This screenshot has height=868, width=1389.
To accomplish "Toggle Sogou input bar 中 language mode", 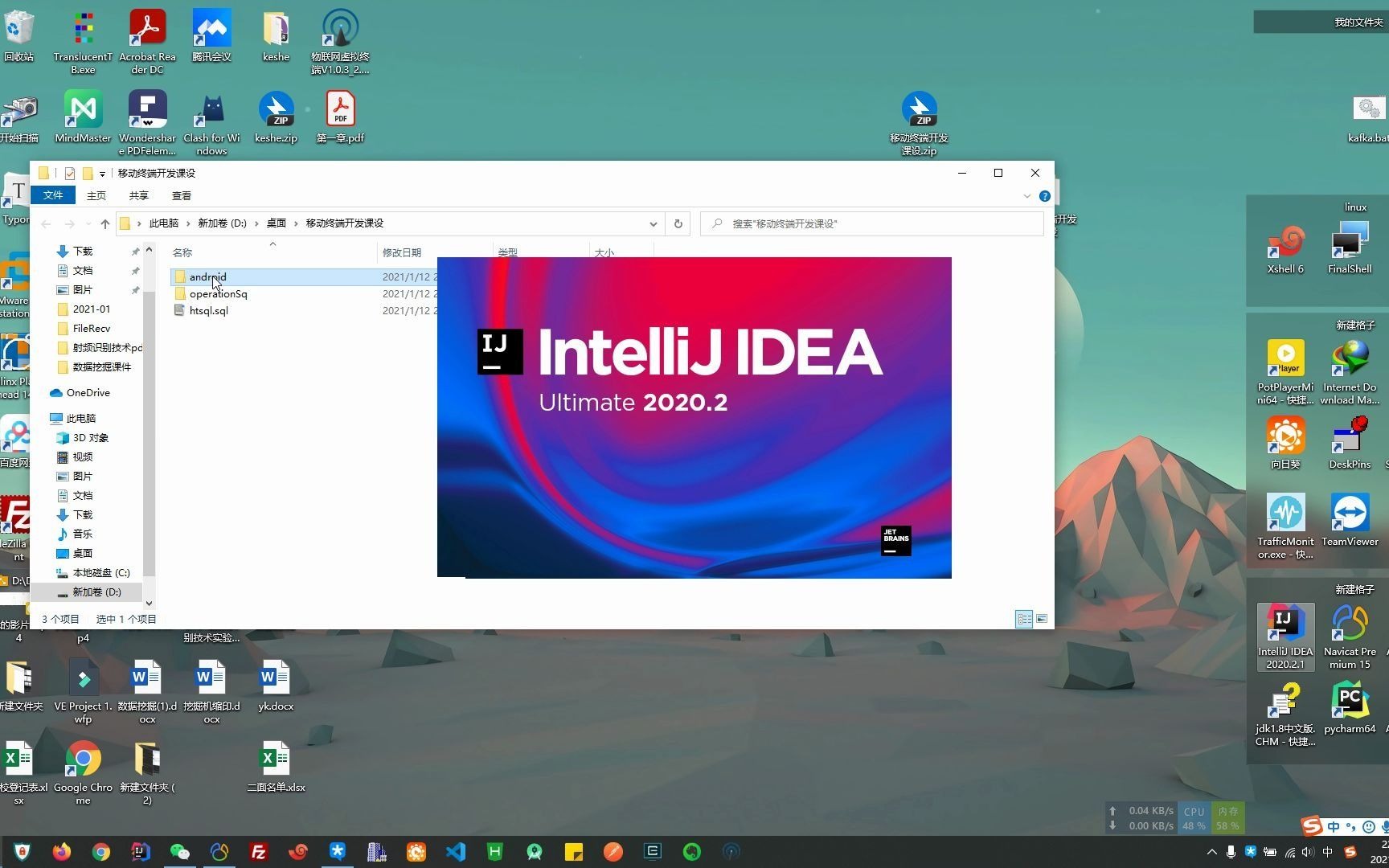I will [1334, 826].
